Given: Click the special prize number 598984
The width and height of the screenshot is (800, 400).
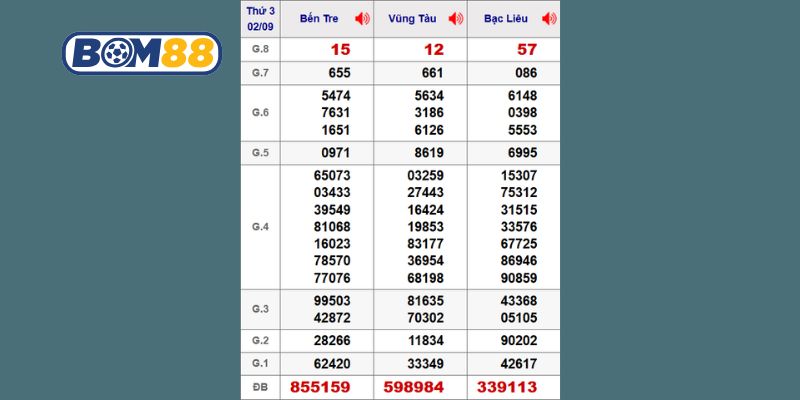Looking at the screenshot, I should [414, 387].
